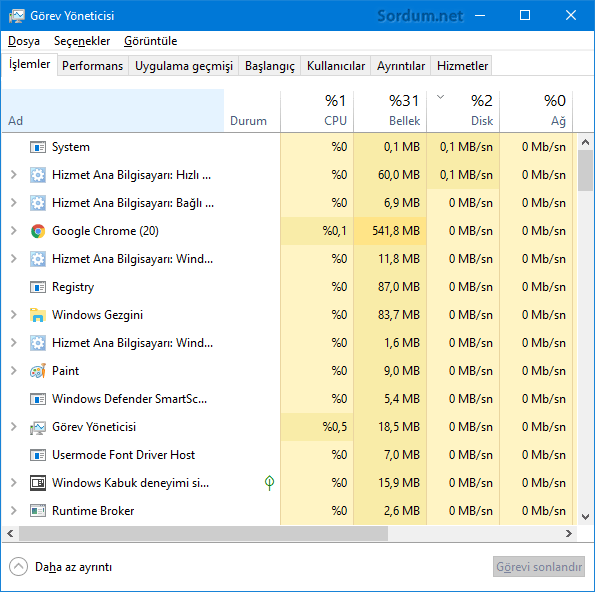This screenshot has height=592, width=595.
Task: Open the Seçenekler menu
Action: click(x=82, y=41)
